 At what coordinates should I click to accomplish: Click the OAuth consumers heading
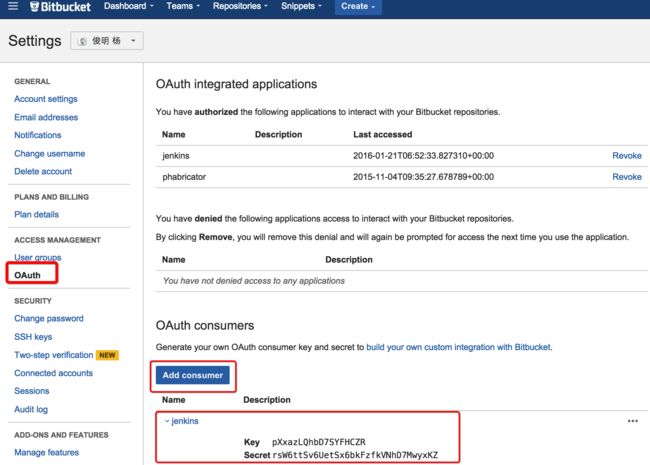click(205, 325)
